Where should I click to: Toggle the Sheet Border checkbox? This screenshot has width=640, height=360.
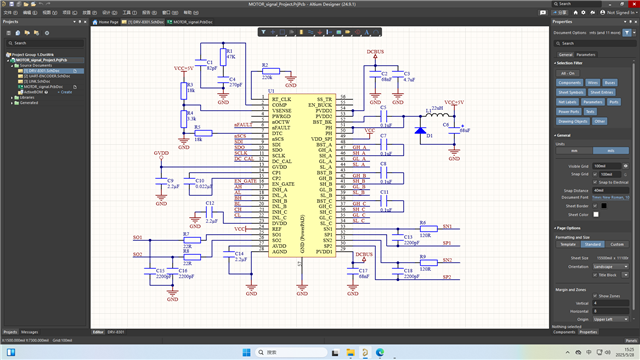coord(595,206)
